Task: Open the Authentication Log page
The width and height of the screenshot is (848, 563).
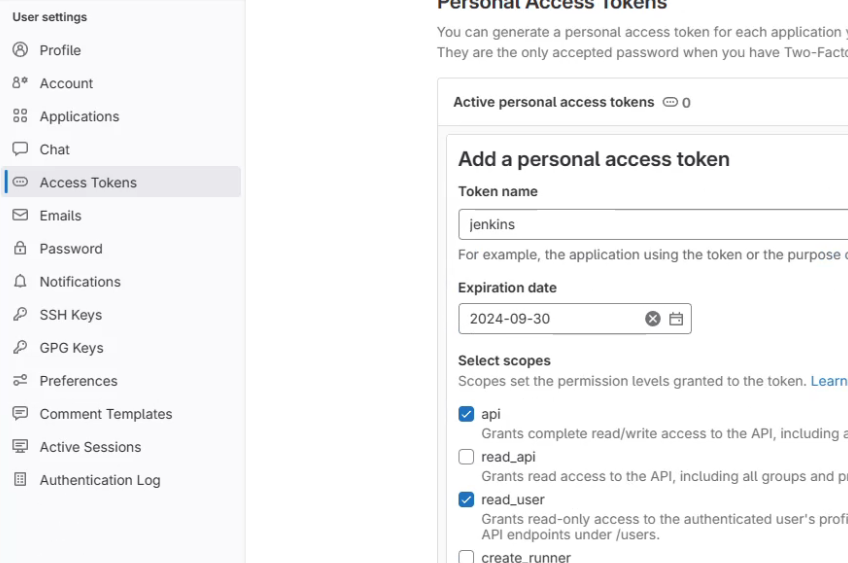Action: click(x=99, y=480)
